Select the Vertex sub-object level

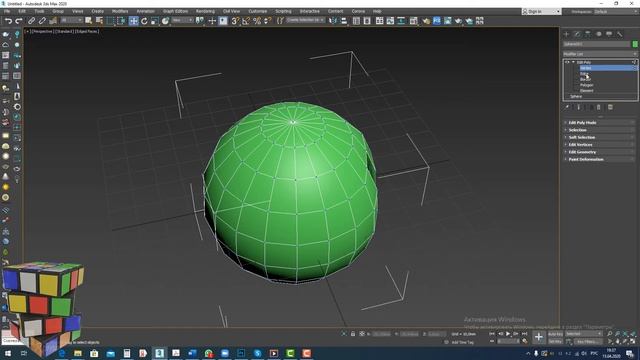[586, 68]
